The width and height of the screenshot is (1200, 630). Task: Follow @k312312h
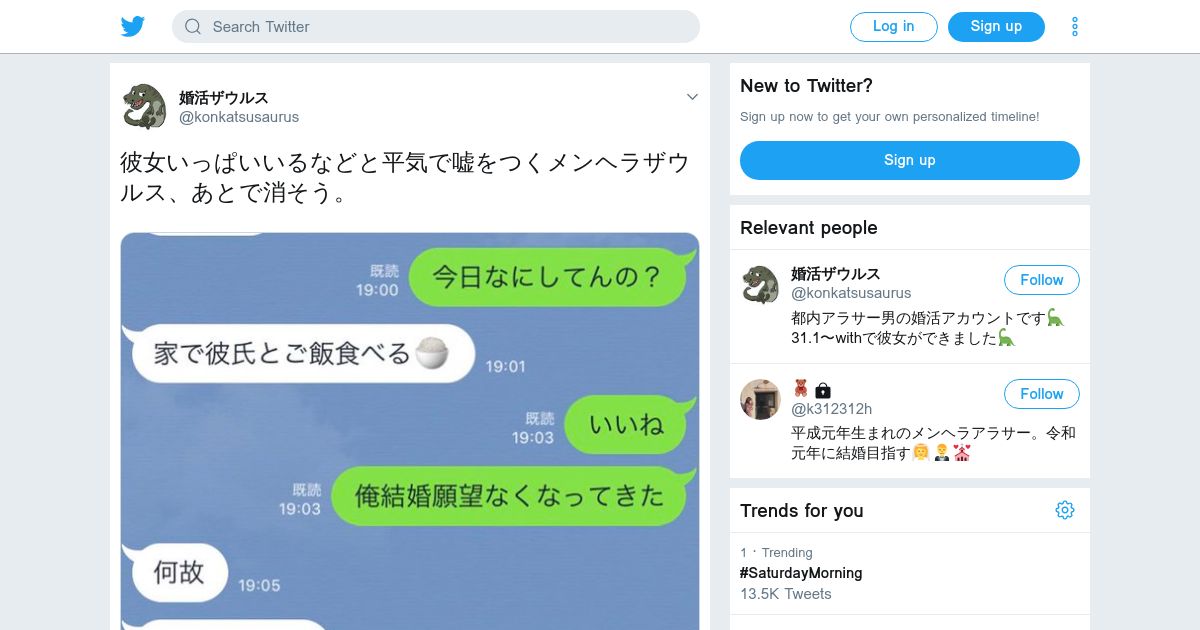(1042, 394)
